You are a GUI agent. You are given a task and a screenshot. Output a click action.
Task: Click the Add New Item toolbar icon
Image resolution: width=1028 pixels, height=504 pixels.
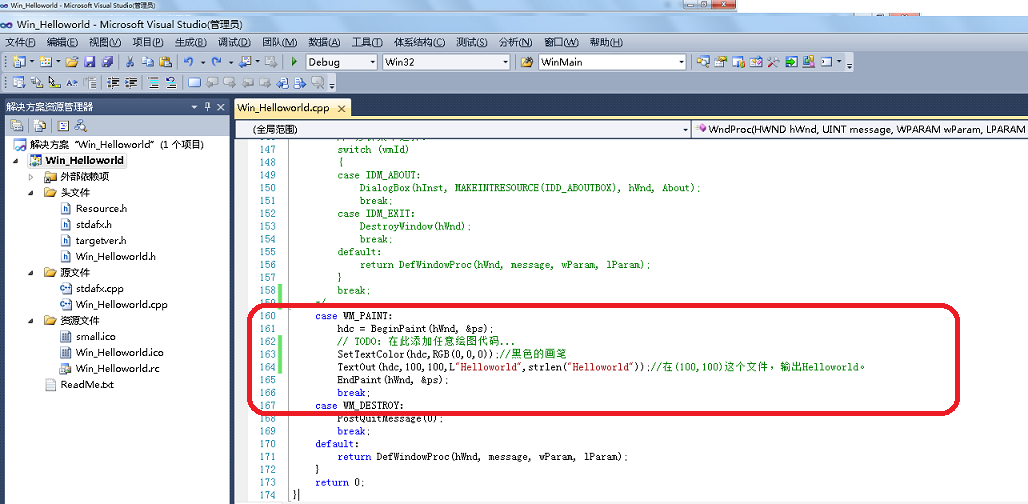pyautogui.click(x=45, y=62)
